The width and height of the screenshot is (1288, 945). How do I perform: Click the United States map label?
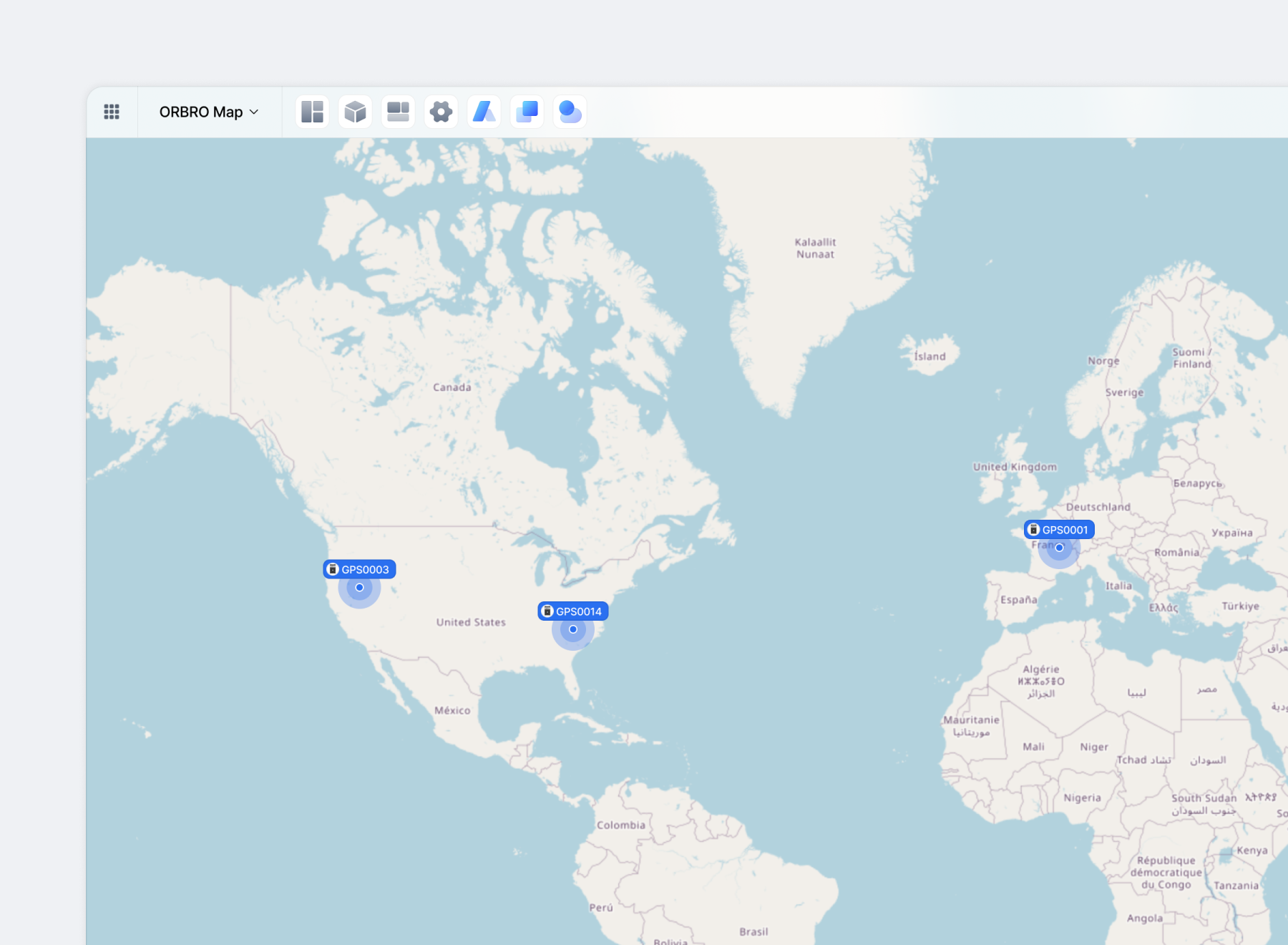point(471,622)
